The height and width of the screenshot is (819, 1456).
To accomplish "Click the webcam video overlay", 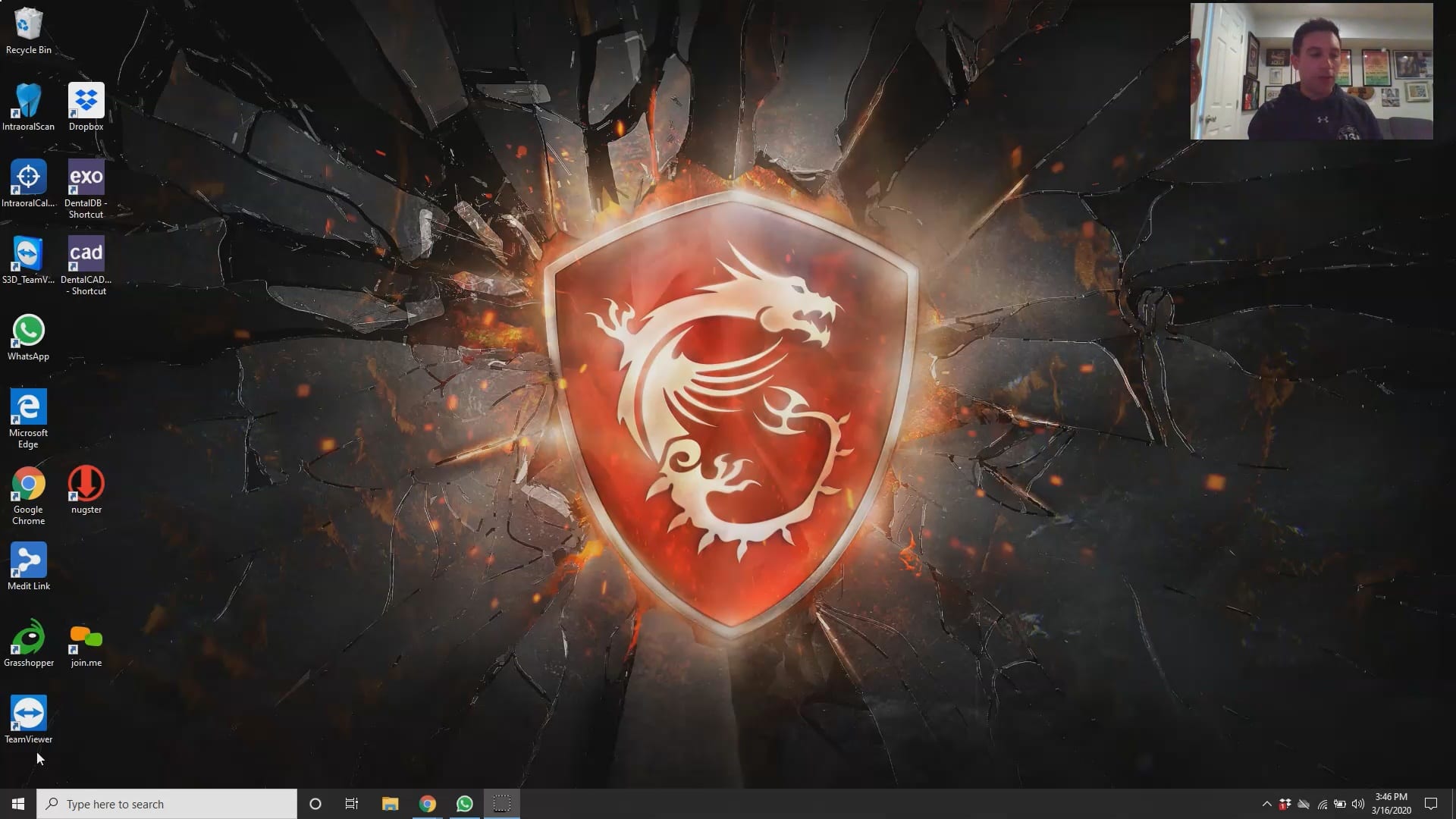I will pyautogui.click(x=1312, y=71).
